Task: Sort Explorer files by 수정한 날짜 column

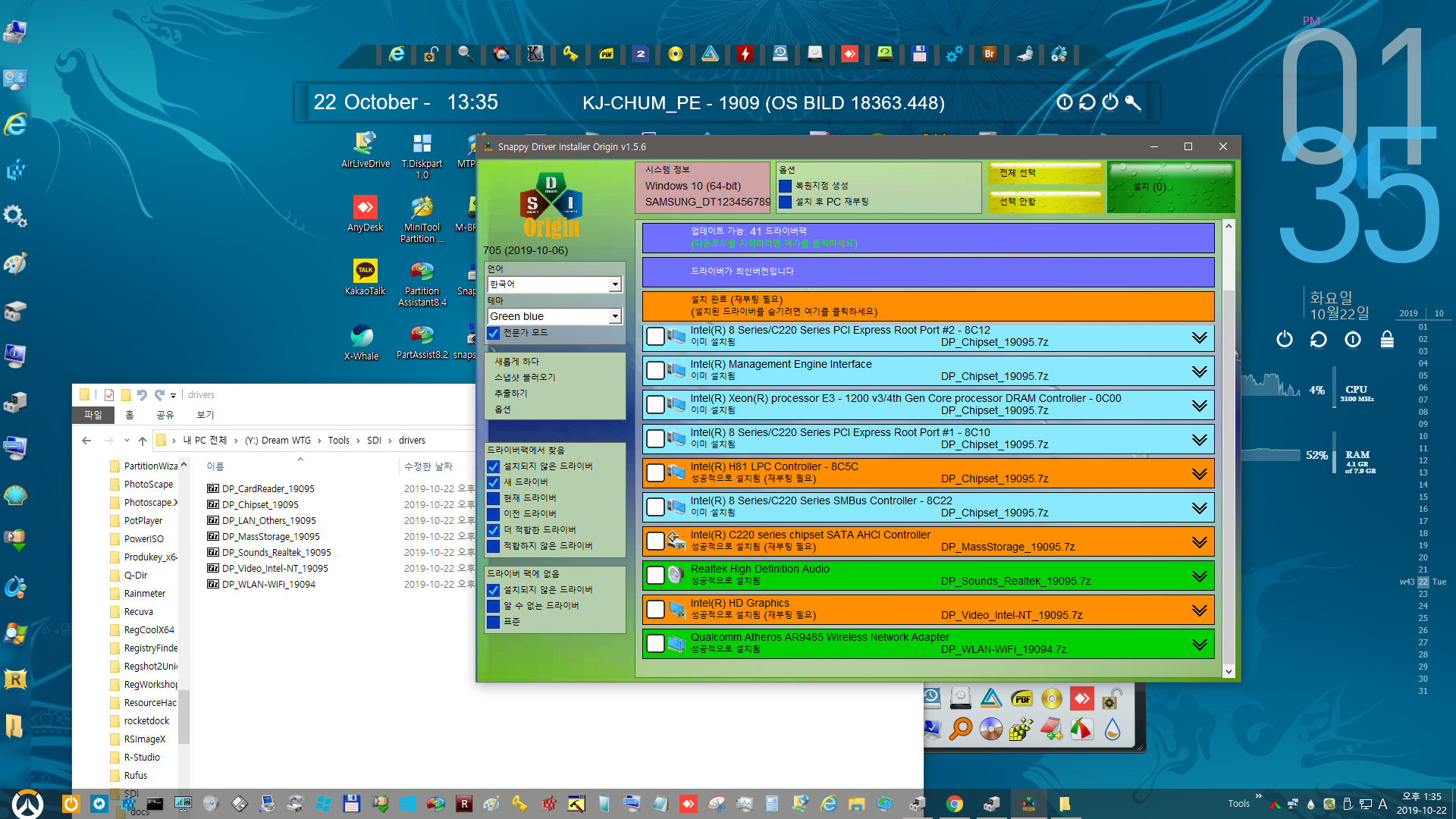Action: pos(428,466)
